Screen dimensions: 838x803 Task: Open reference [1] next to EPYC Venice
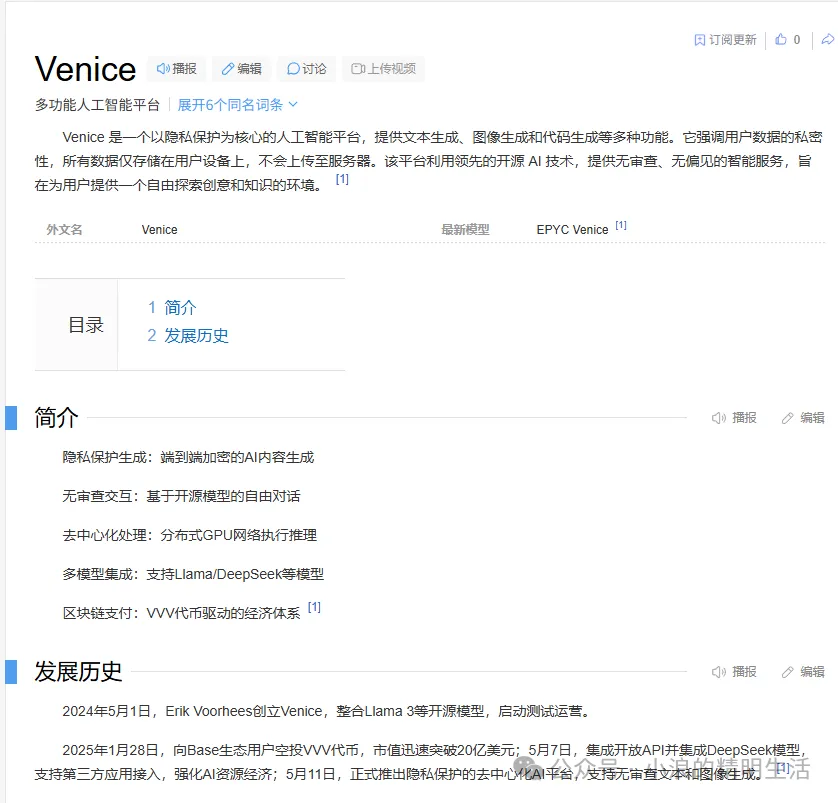[x=620, y=225]
